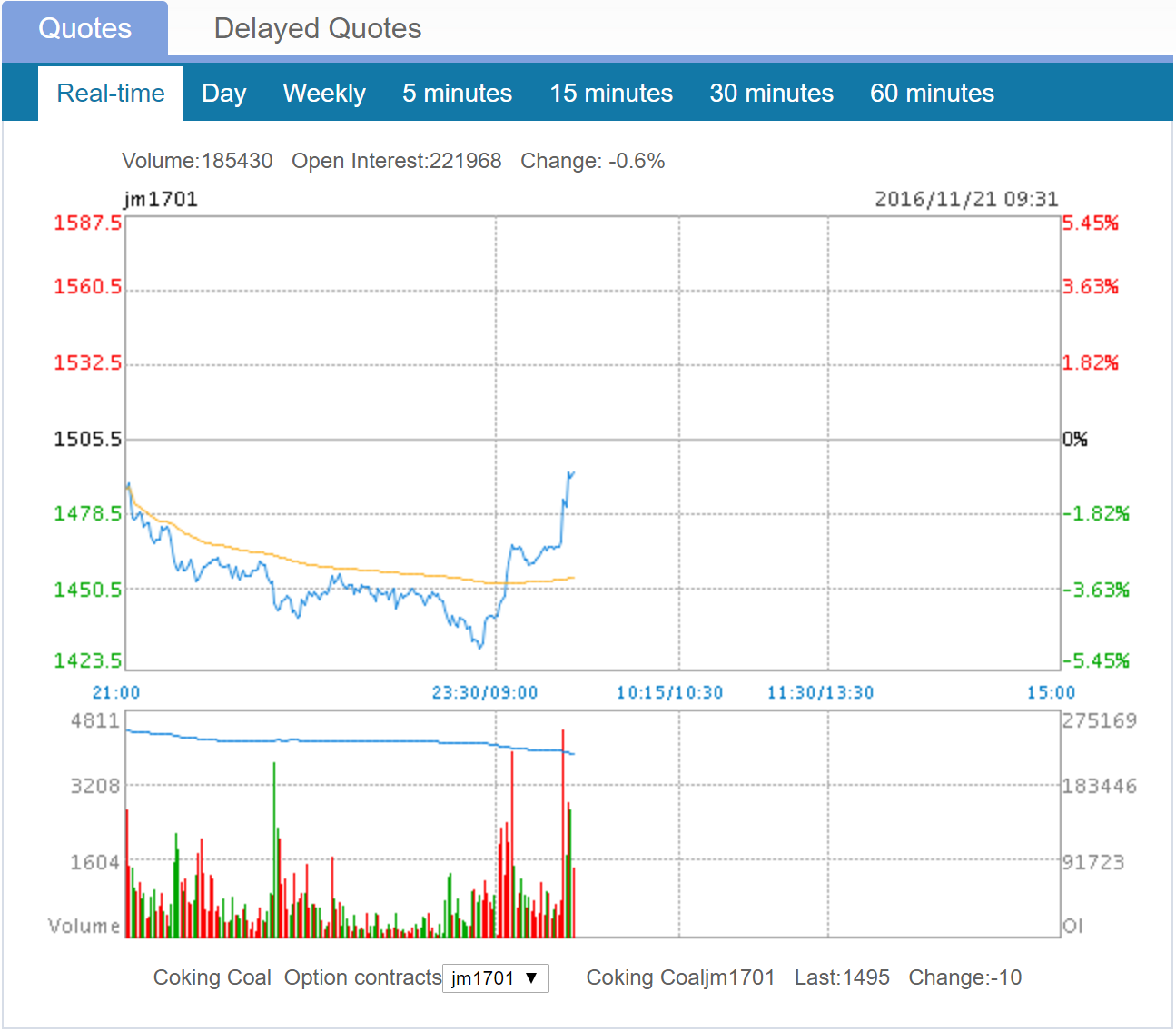Click the 23:30/09:00 time axis label
Screen dimensions: 1176x1032
[484, 693]
